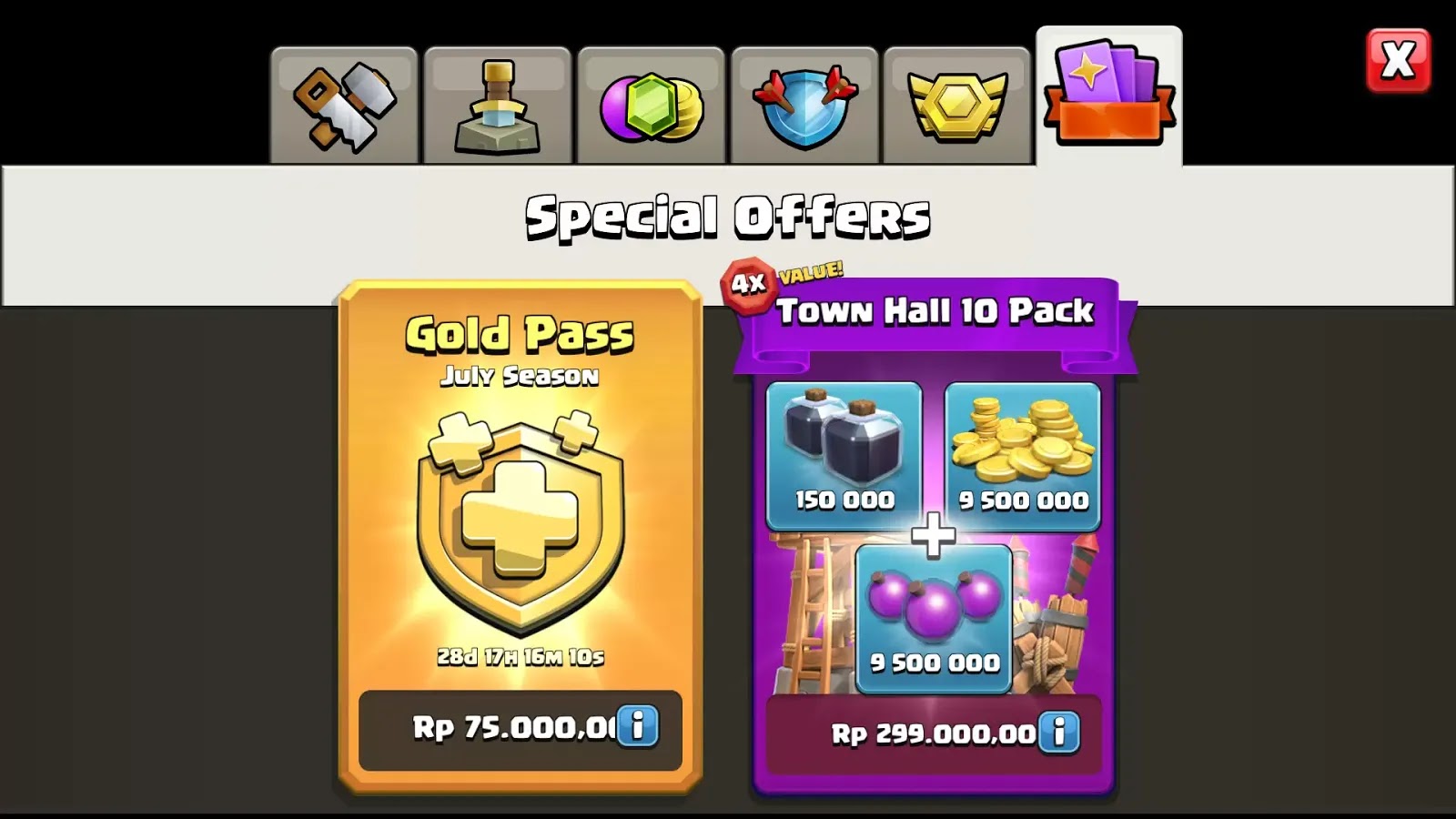Click the Gold Pass info icon
1456x819 pixels.
(x=637, y=726)
